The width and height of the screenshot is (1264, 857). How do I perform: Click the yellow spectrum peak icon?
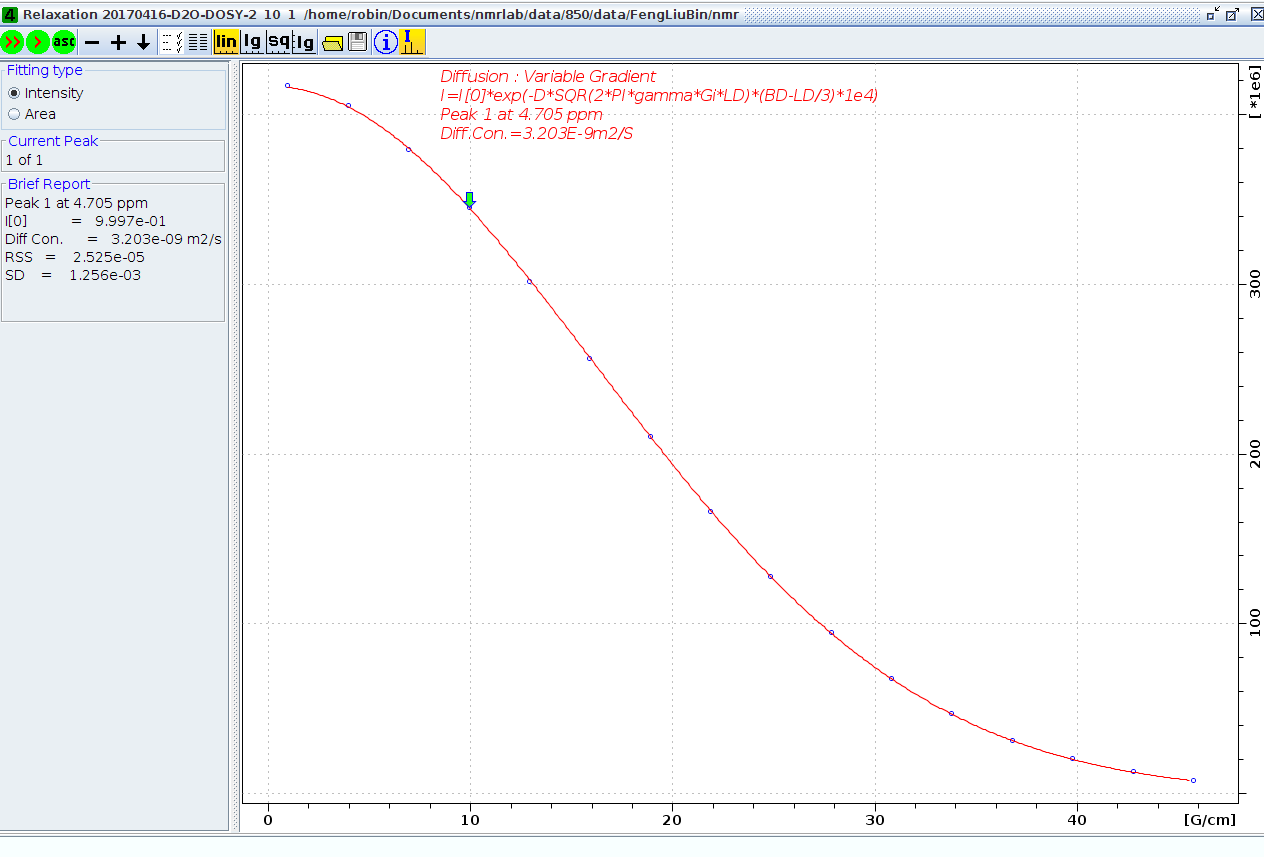click(x=413, y=42)
